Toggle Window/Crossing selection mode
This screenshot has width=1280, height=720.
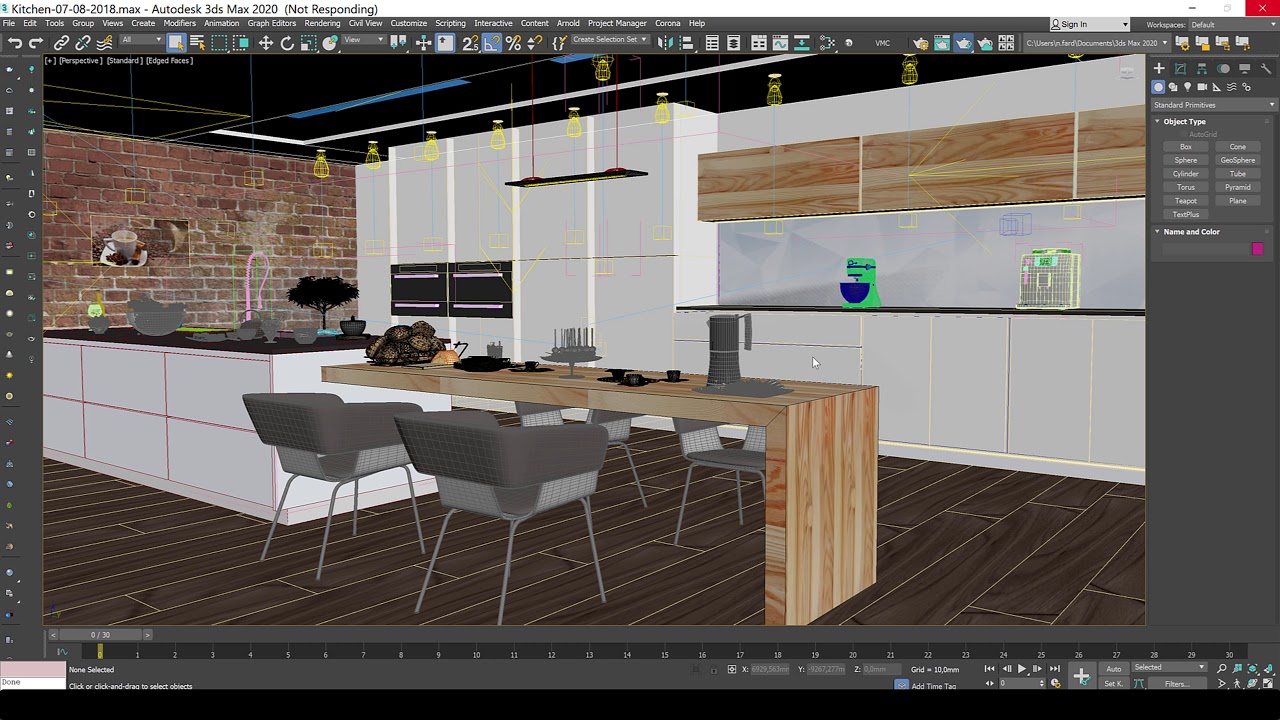click(x=241, y=42)
